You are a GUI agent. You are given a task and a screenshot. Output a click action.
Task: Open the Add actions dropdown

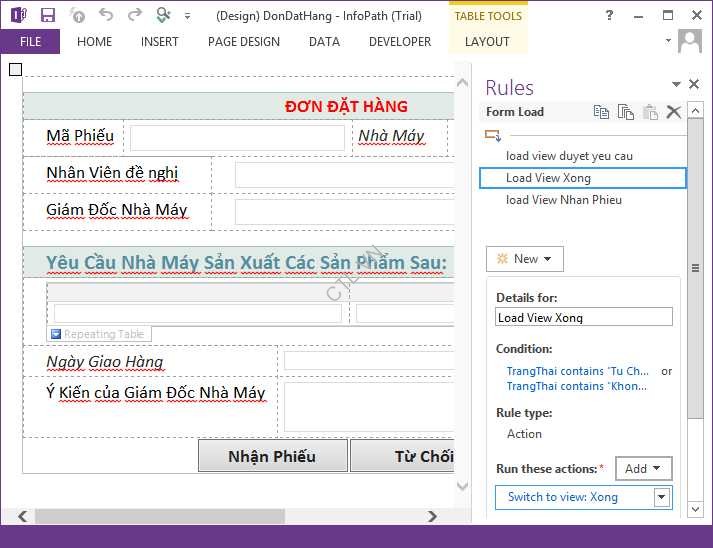coord(643,468)
